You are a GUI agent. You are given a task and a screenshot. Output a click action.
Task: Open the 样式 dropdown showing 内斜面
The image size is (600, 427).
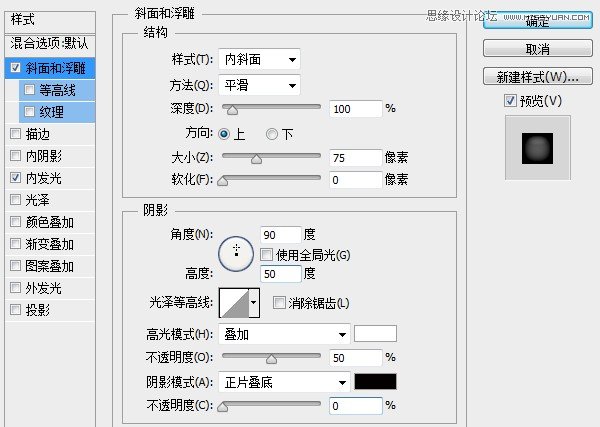click(x=259, y=59)
